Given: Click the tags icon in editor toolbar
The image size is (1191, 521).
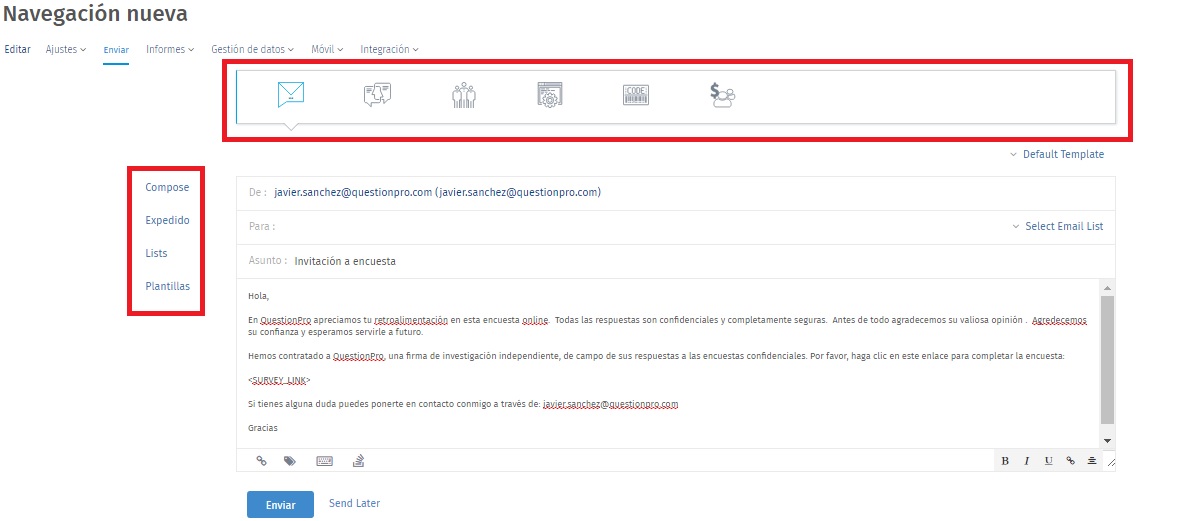Looking at the screenshot, I should click(289, 460).
